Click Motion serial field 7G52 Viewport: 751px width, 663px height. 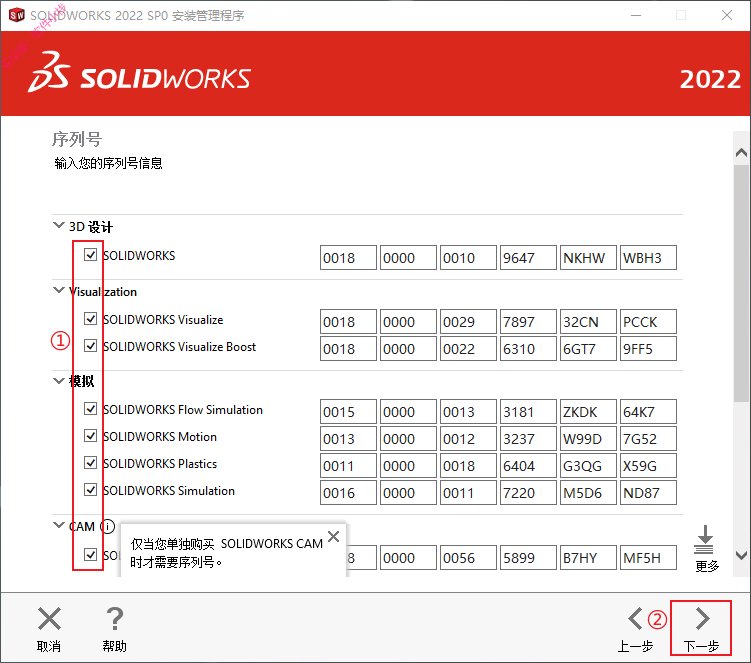(648, 438)
